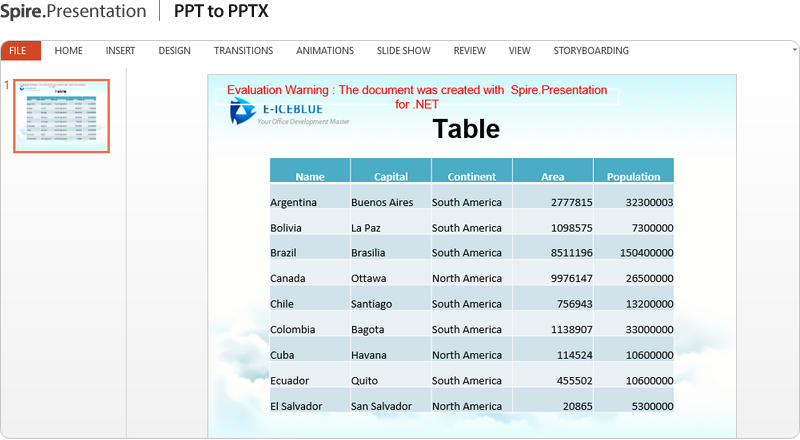Screen dimensions: 800x440
Task: Click the "Name" column header cell
Action: click(x=310, y=176)
